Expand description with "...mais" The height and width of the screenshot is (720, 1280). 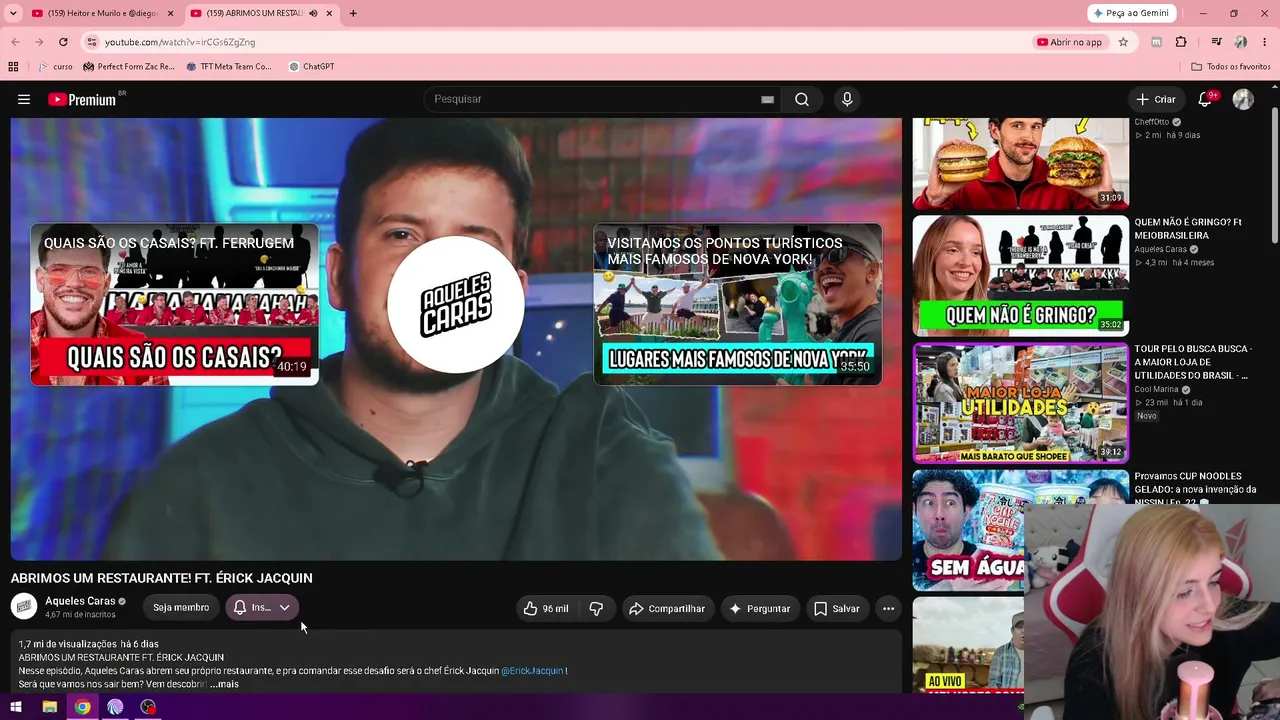coord(224,684)
